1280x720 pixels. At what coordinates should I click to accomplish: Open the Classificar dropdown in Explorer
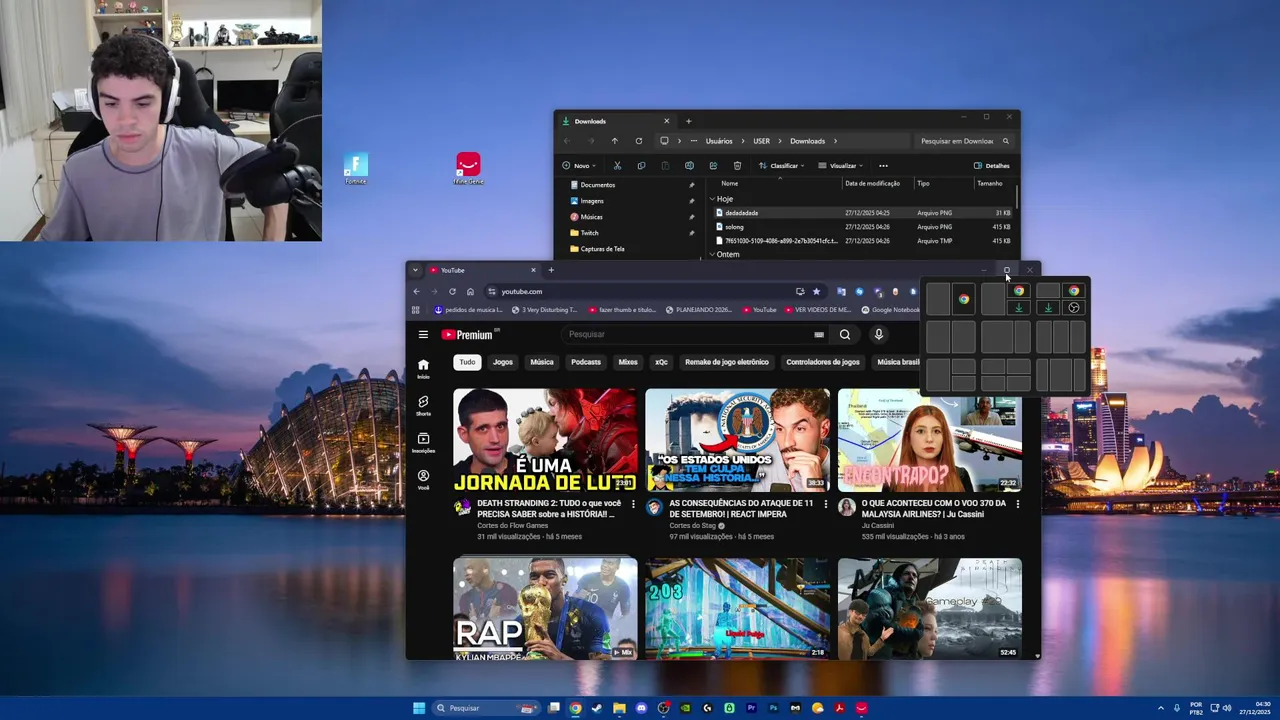(781, 166)
